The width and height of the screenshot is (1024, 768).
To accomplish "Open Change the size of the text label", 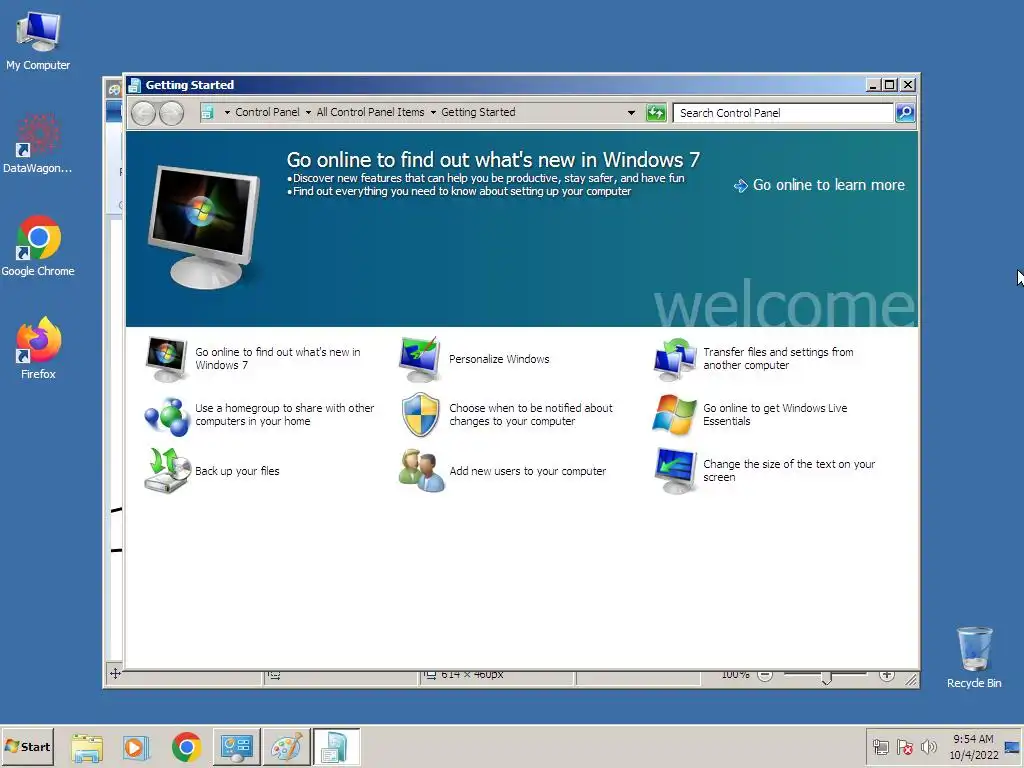I will 789,470.
